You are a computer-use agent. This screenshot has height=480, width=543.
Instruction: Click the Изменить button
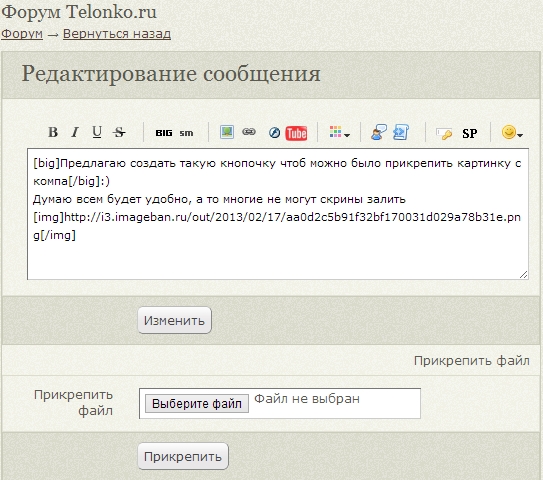[x=175, y=320]
